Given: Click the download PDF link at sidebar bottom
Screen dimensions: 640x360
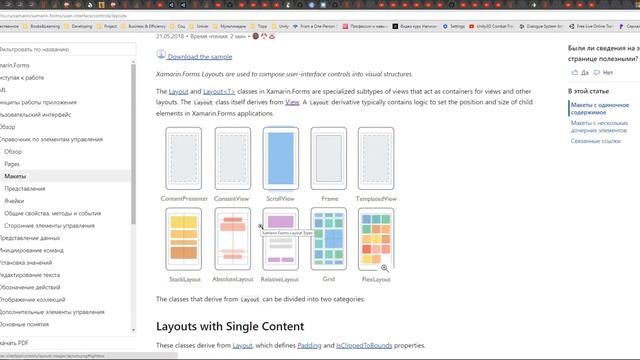Looking at the screenshot, I should [14, 343].
